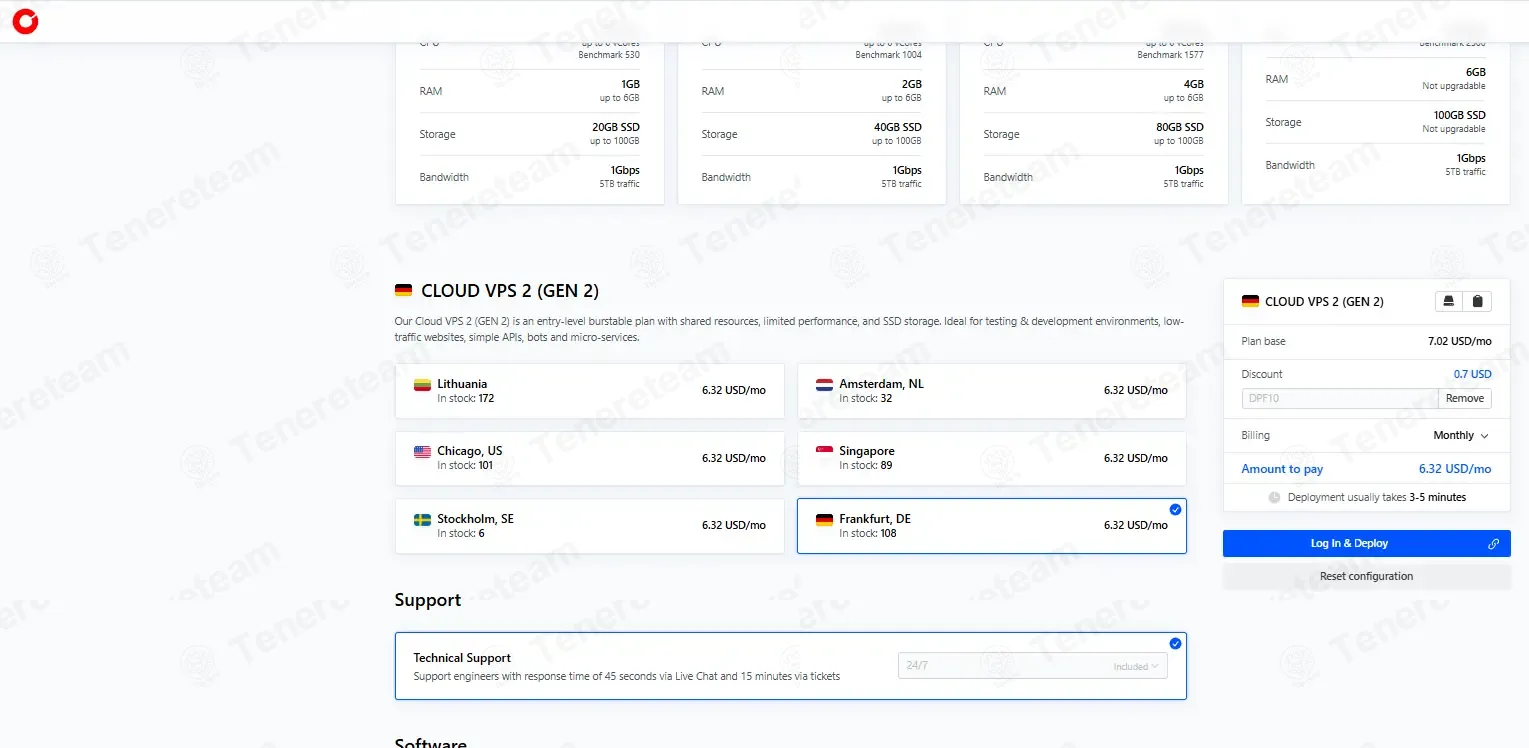Remove the DPF10 discount code
This screenshot has height=748, width=1529.
[x=1465, y=398]
